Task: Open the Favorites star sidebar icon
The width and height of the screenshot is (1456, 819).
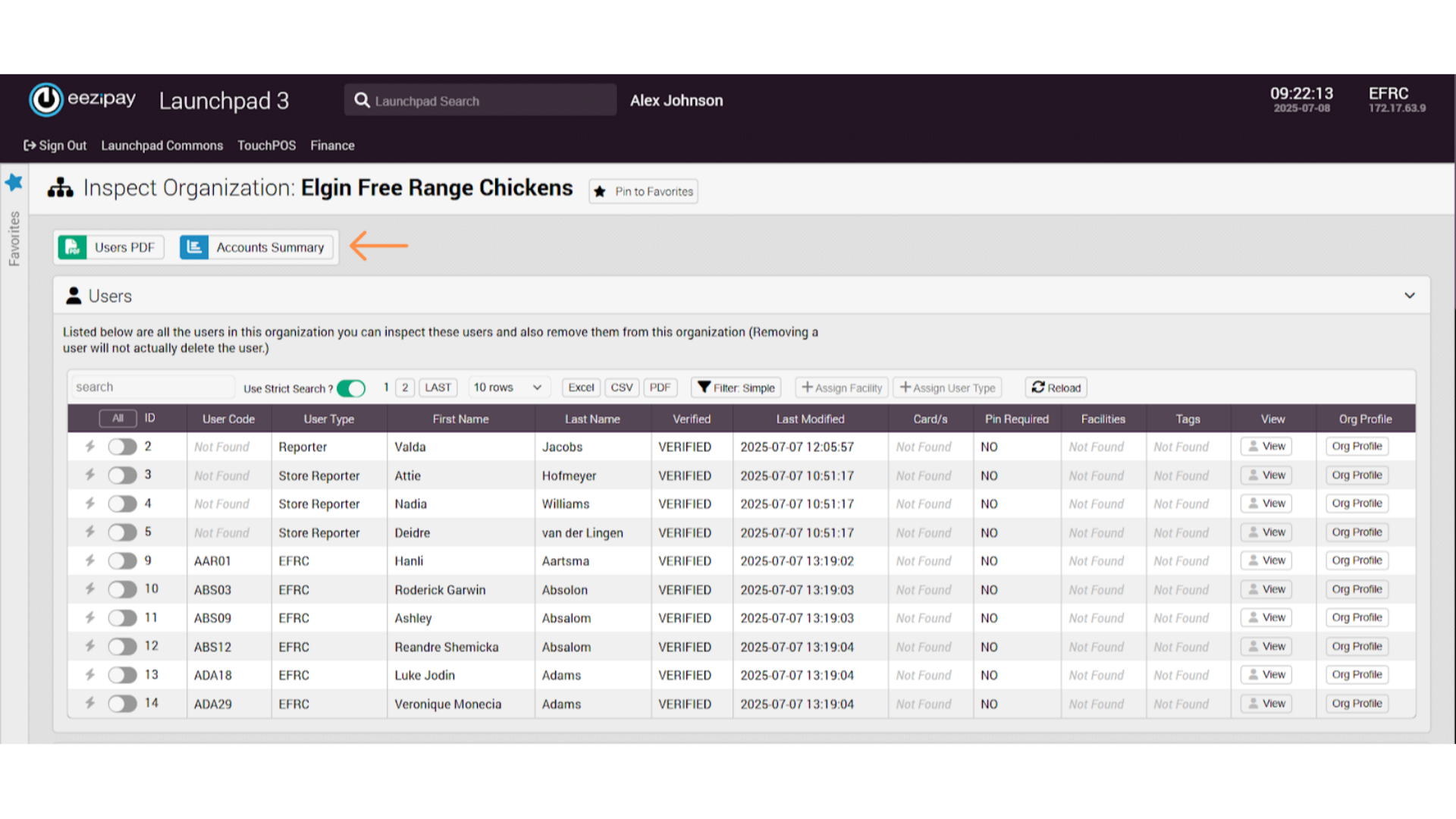Action: point(14,182)
